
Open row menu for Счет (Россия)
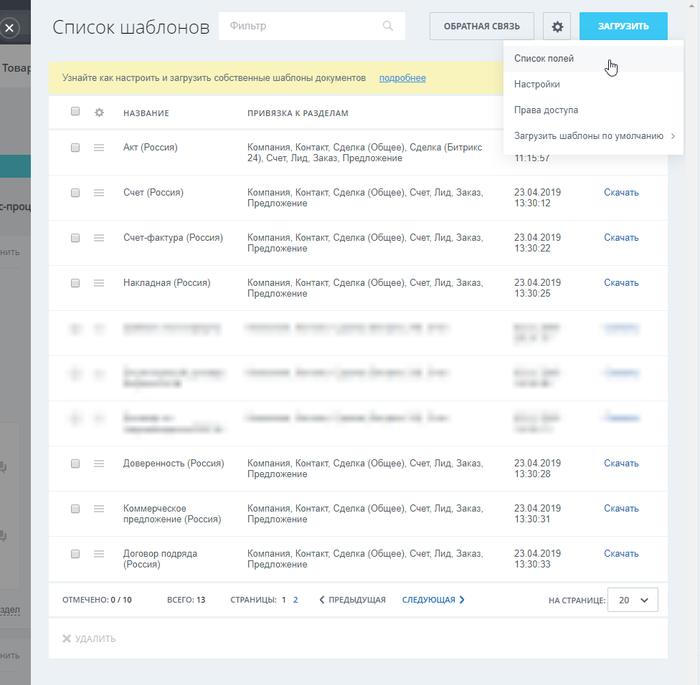pyautogui.click(x=99, y=193)
